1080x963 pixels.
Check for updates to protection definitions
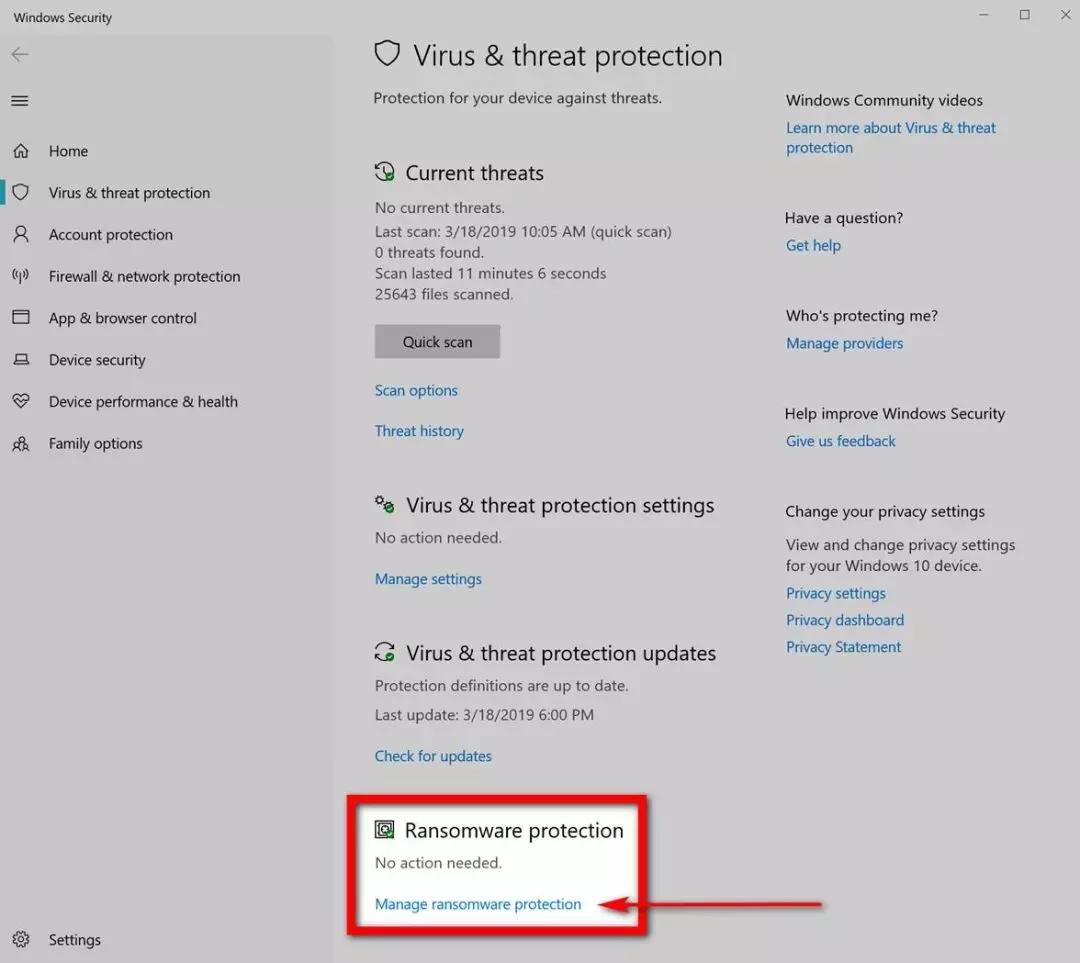click(433, 755)
